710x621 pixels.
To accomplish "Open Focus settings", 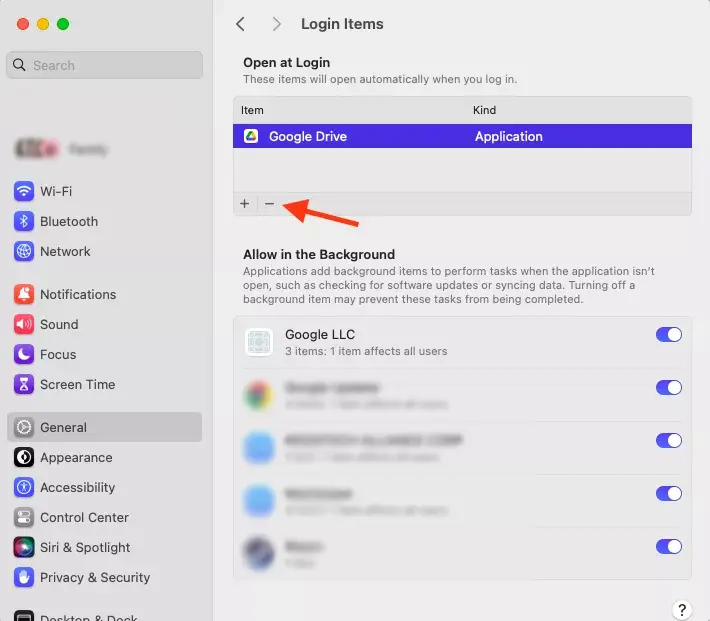I will pos(104,354).
